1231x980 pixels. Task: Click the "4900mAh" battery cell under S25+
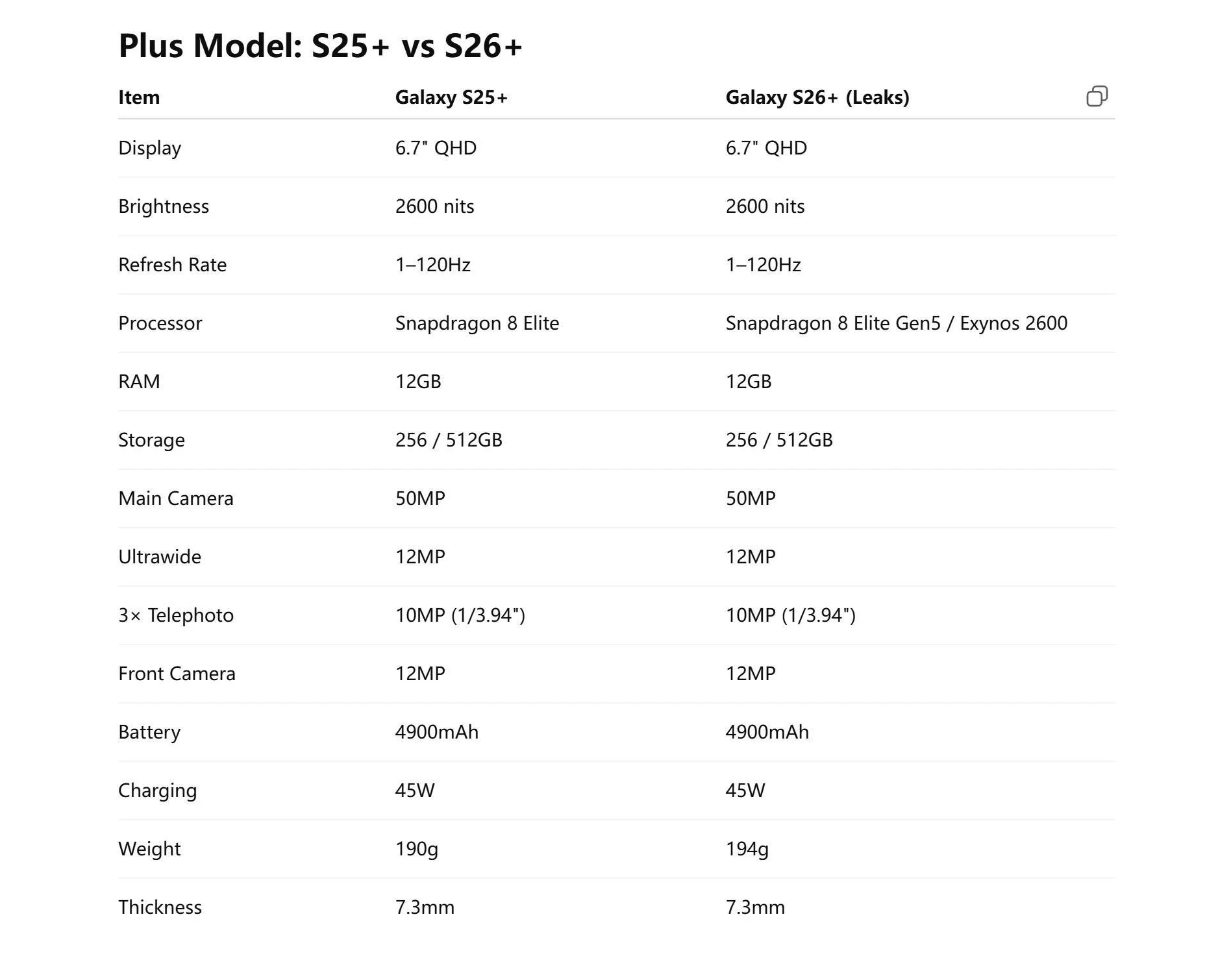[x=436, y=731]
